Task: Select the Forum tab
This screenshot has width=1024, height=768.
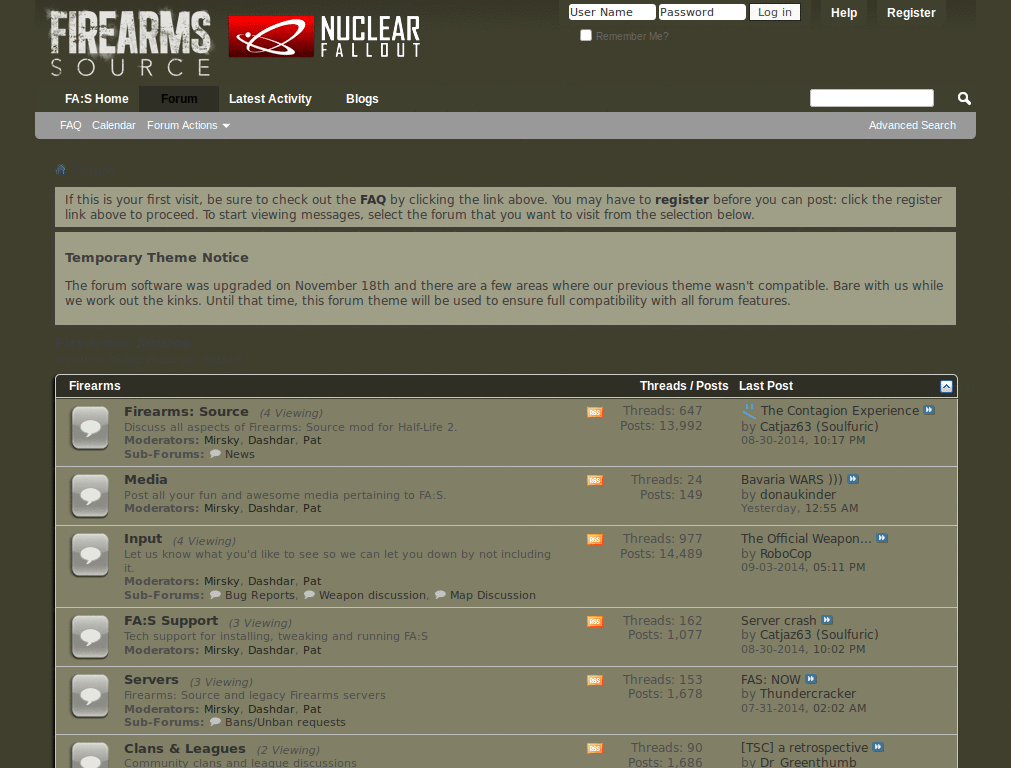Action: [x=179, y=99]
